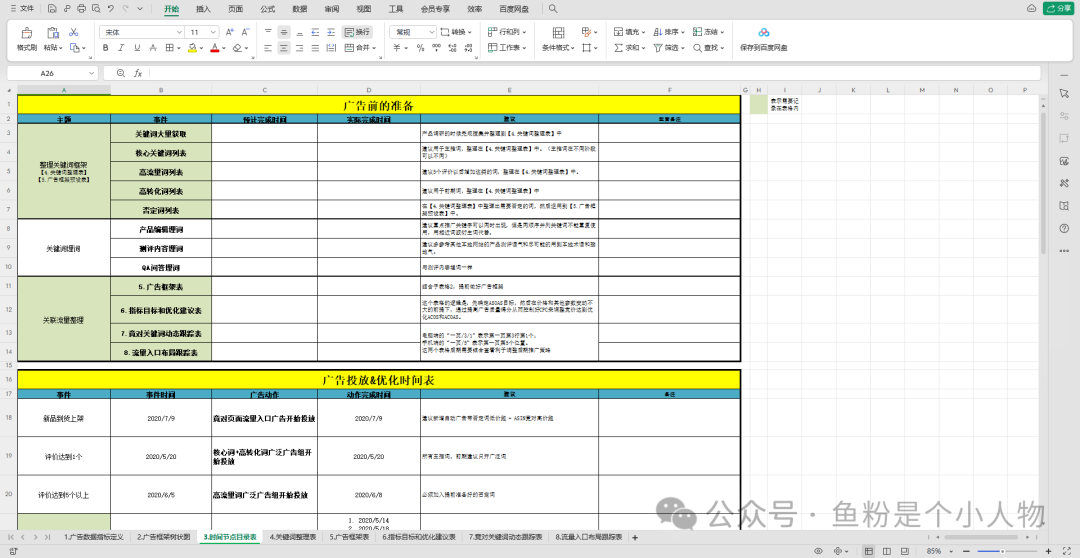1080x558 pixels.
Task: Click the fill color yellow swatch
Action: click(192, 48)
